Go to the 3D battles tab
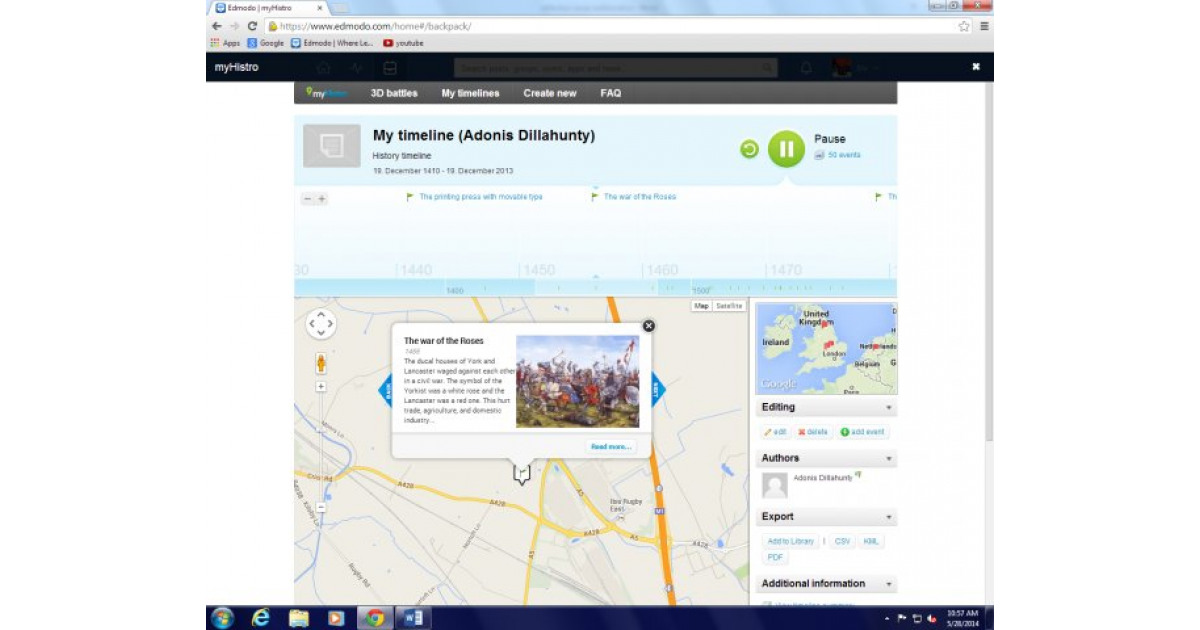This screenshot has height=630, width=1200. pyautogui.click(x=392, y=93)
